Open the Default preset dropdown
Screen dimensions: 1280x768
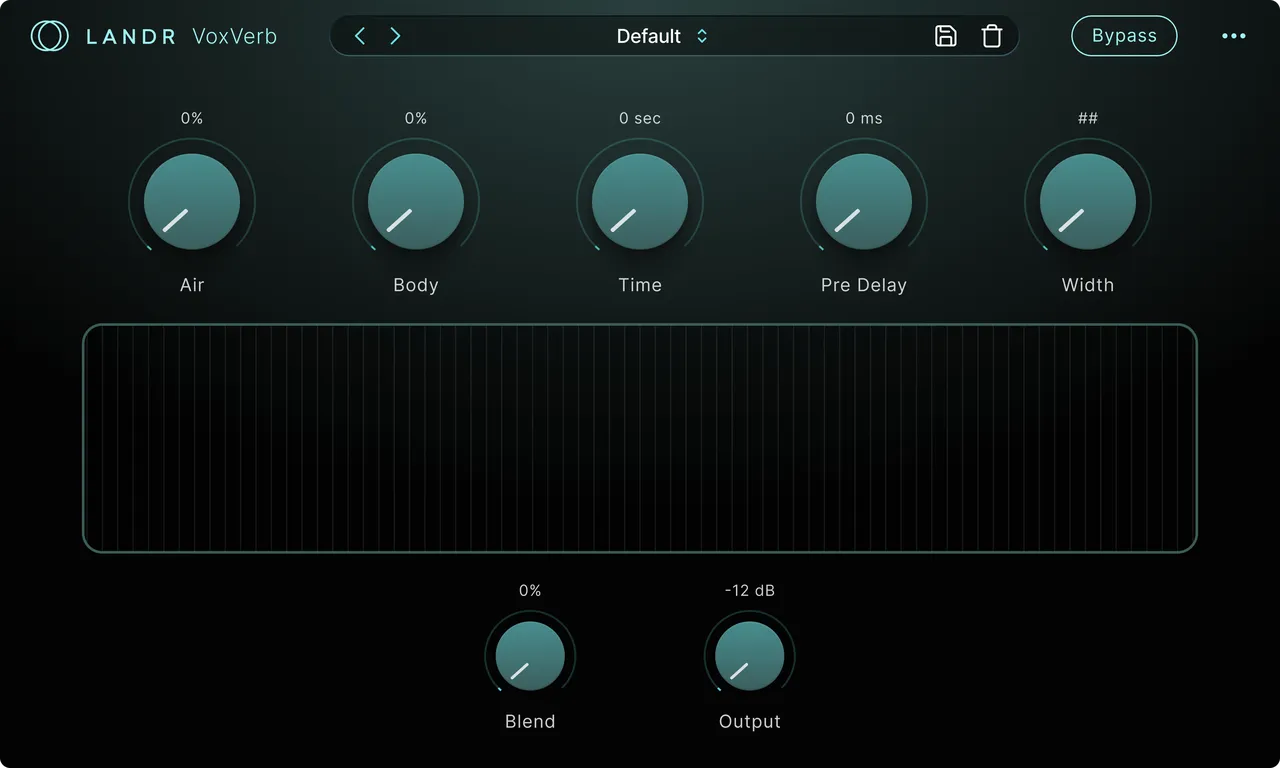click(662, 36)
